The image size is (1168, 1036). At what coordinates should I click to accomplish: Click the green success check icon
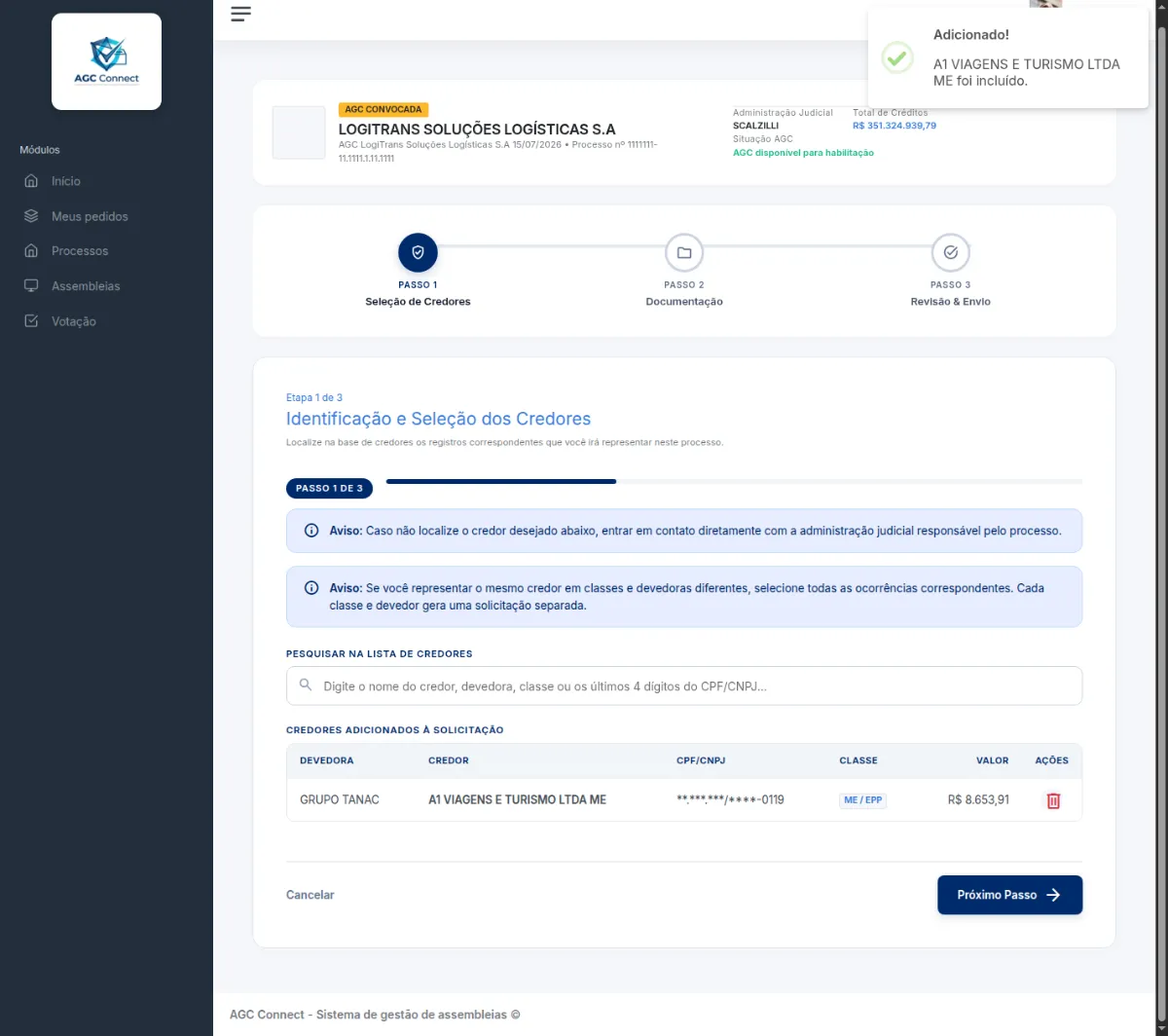[x=897, y=57]
